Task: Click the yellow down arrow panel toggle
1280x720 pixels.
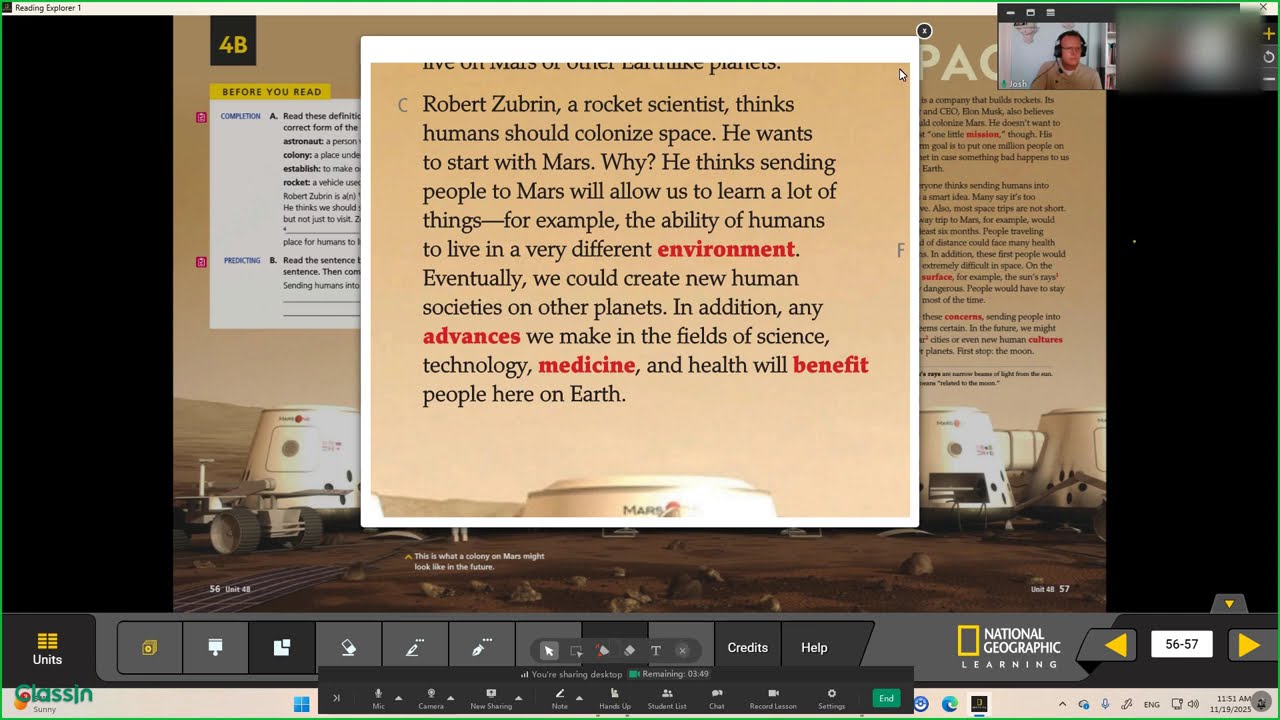Action: [x=1229, y=604]
